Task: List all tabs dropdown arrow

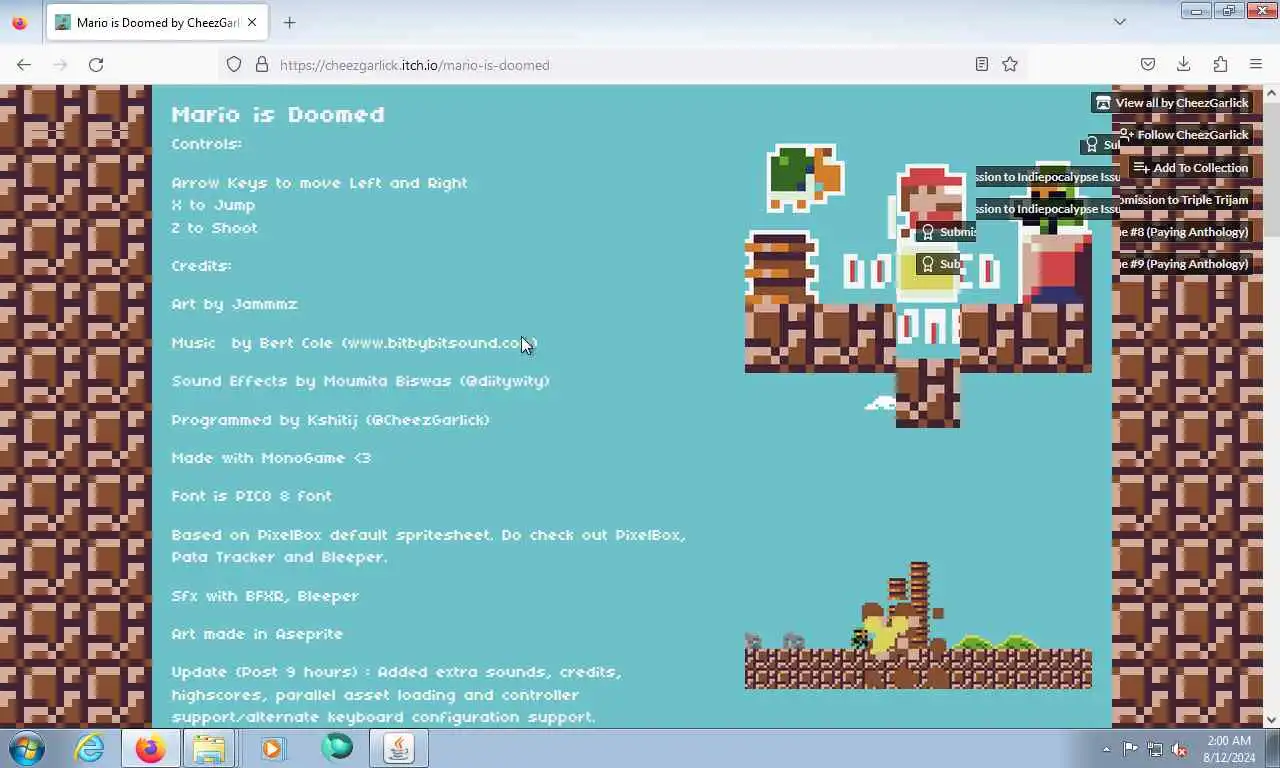Action: point(1120,22)
